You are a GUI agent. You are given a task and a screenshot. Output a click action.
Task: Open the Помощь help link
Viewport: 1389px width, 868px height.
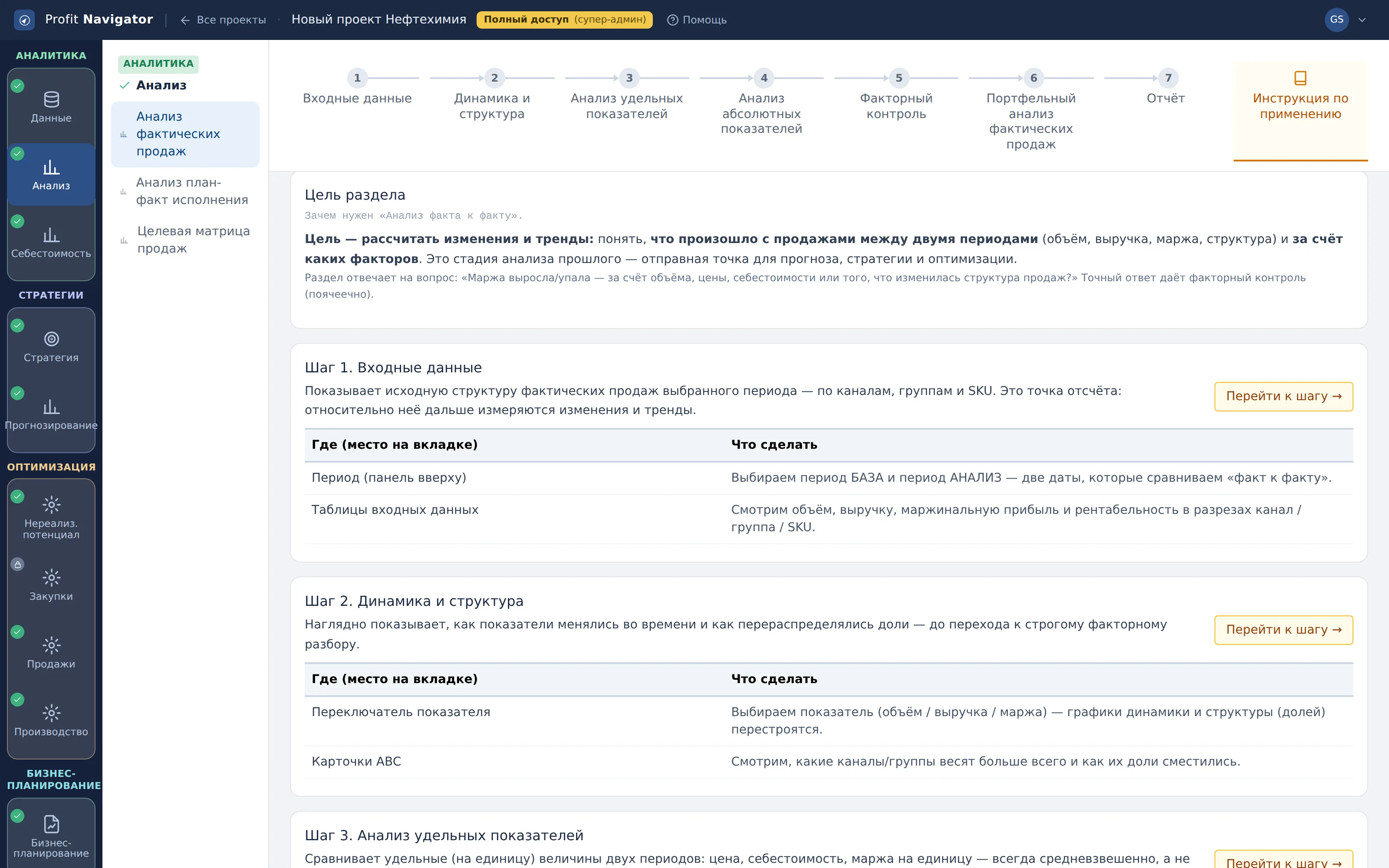click(697, 20)
